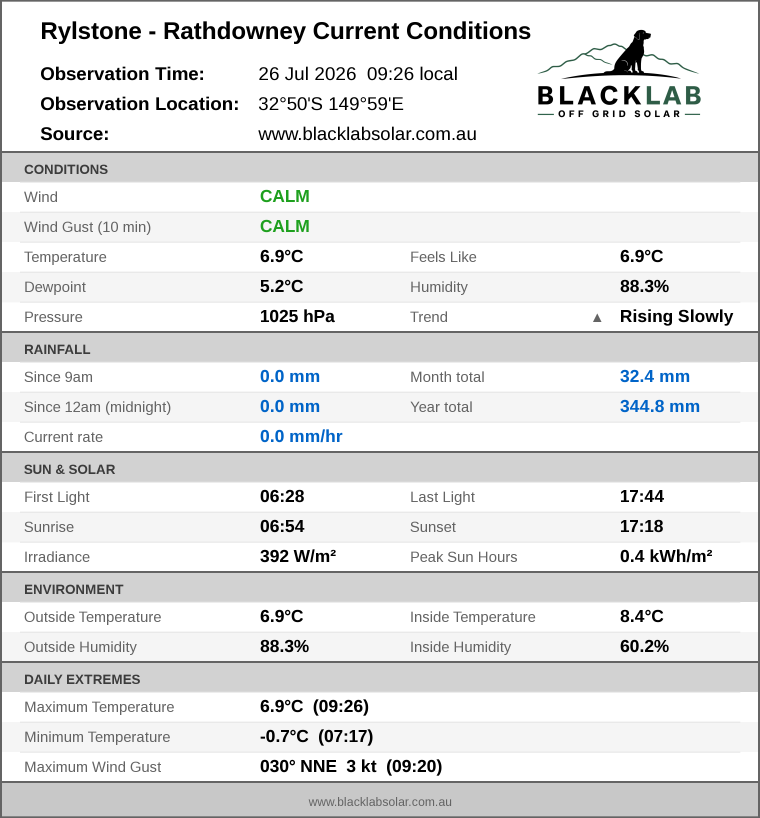Click the Pressure value 1025 hPa
Viewport: 760px width, 818px height.
(297, 317)
